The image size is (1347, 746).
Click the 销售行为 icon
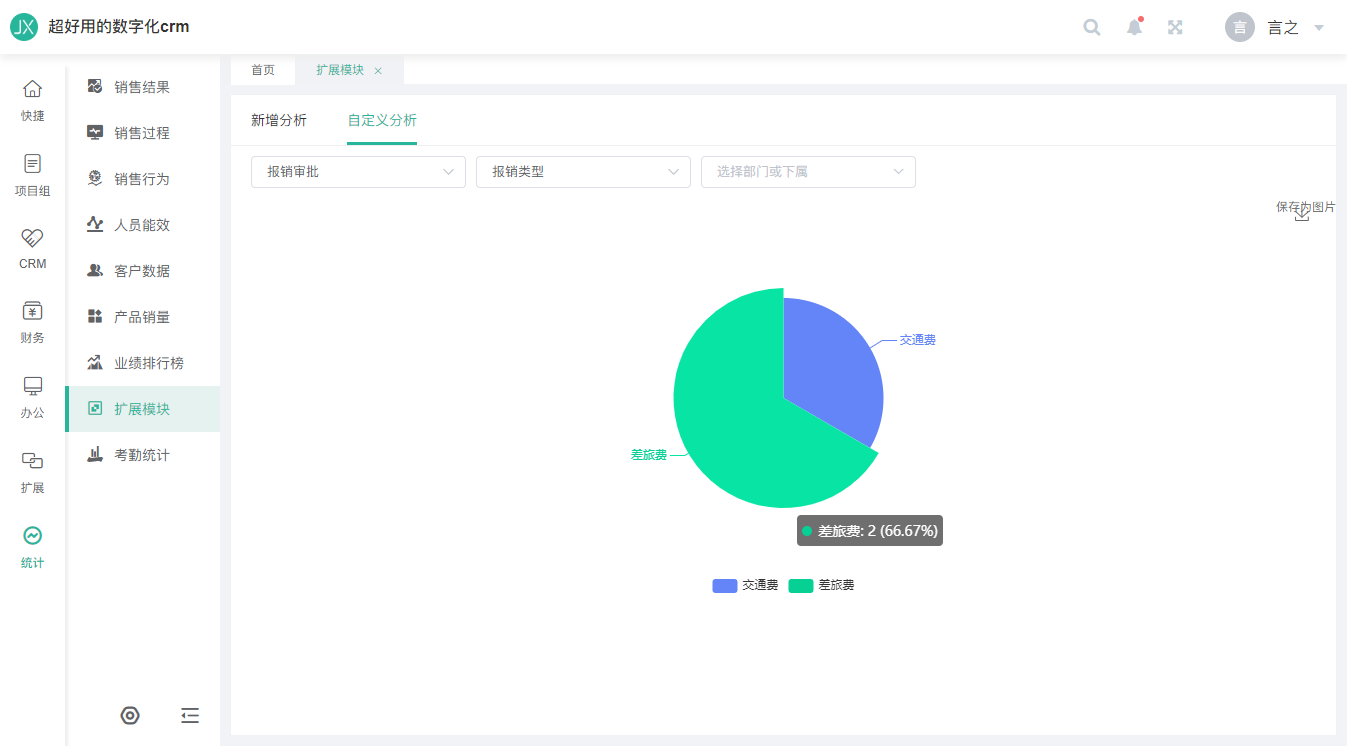click(95, 178)
